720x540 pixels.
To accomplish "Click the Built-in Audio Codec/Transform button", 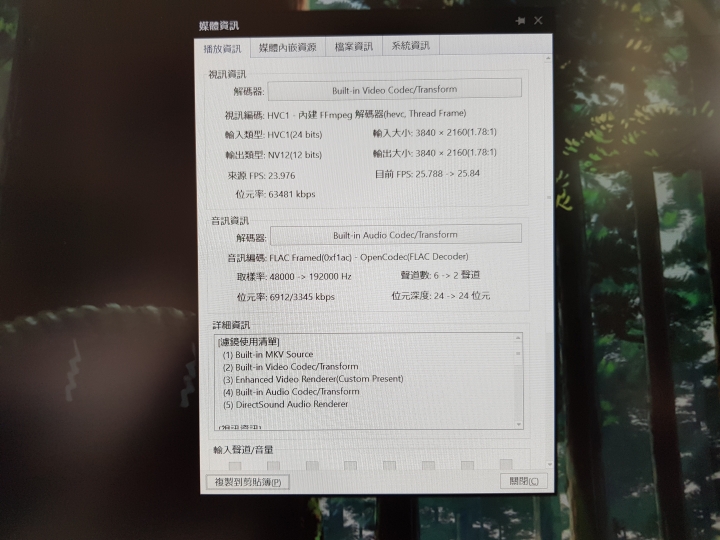I will tap(395, 235).
